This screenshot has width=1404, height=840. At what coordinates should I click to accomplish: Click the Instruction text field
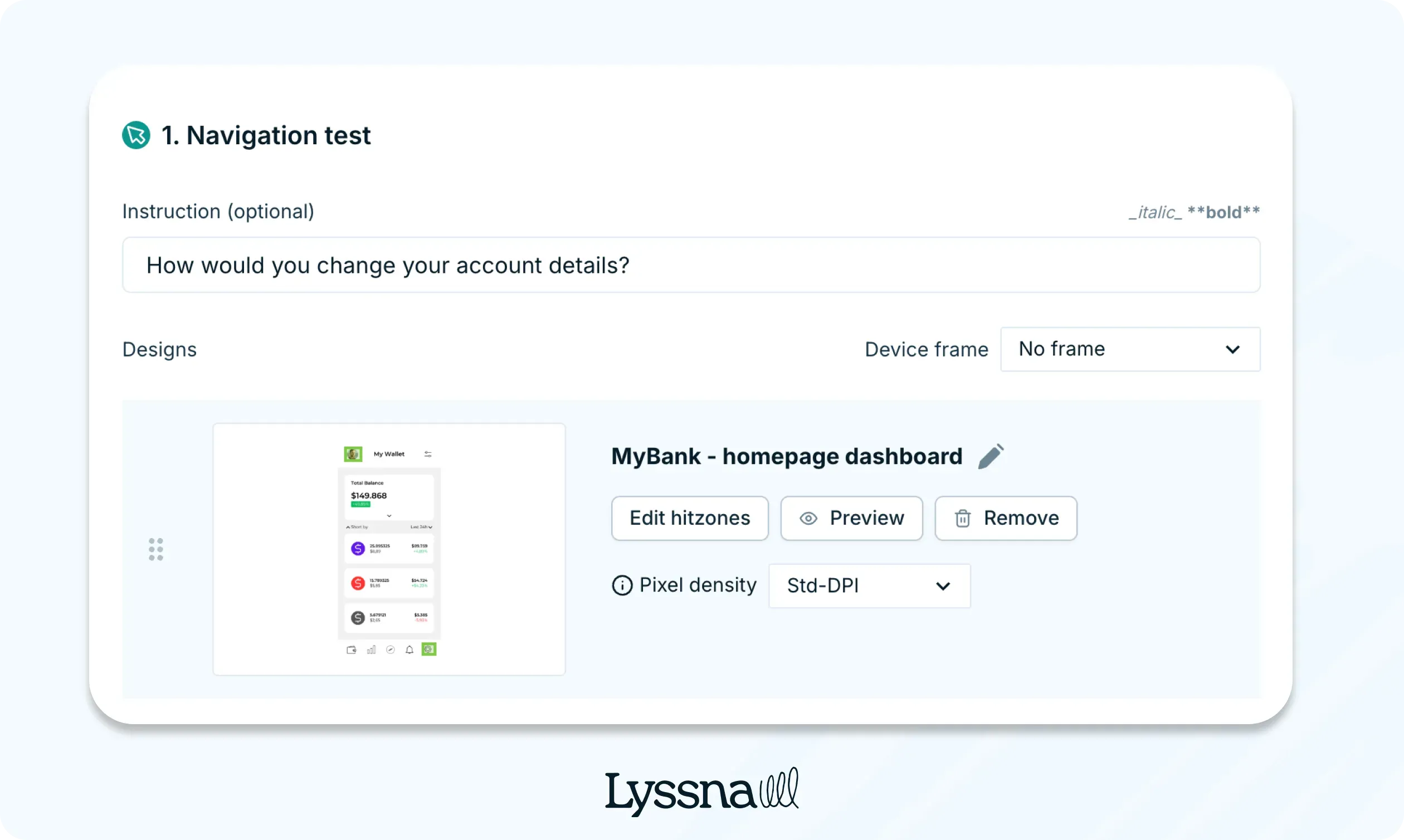point(691,266)
